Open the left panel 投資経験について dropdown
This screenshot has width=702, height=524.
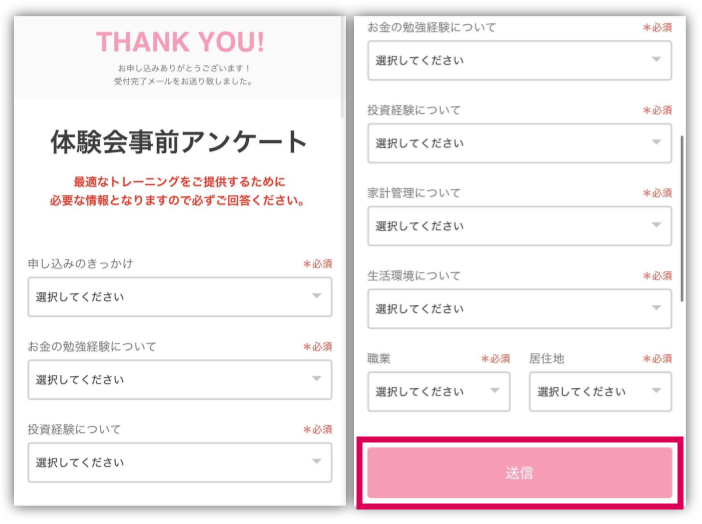pyautogui.click(x=180, y=463)
